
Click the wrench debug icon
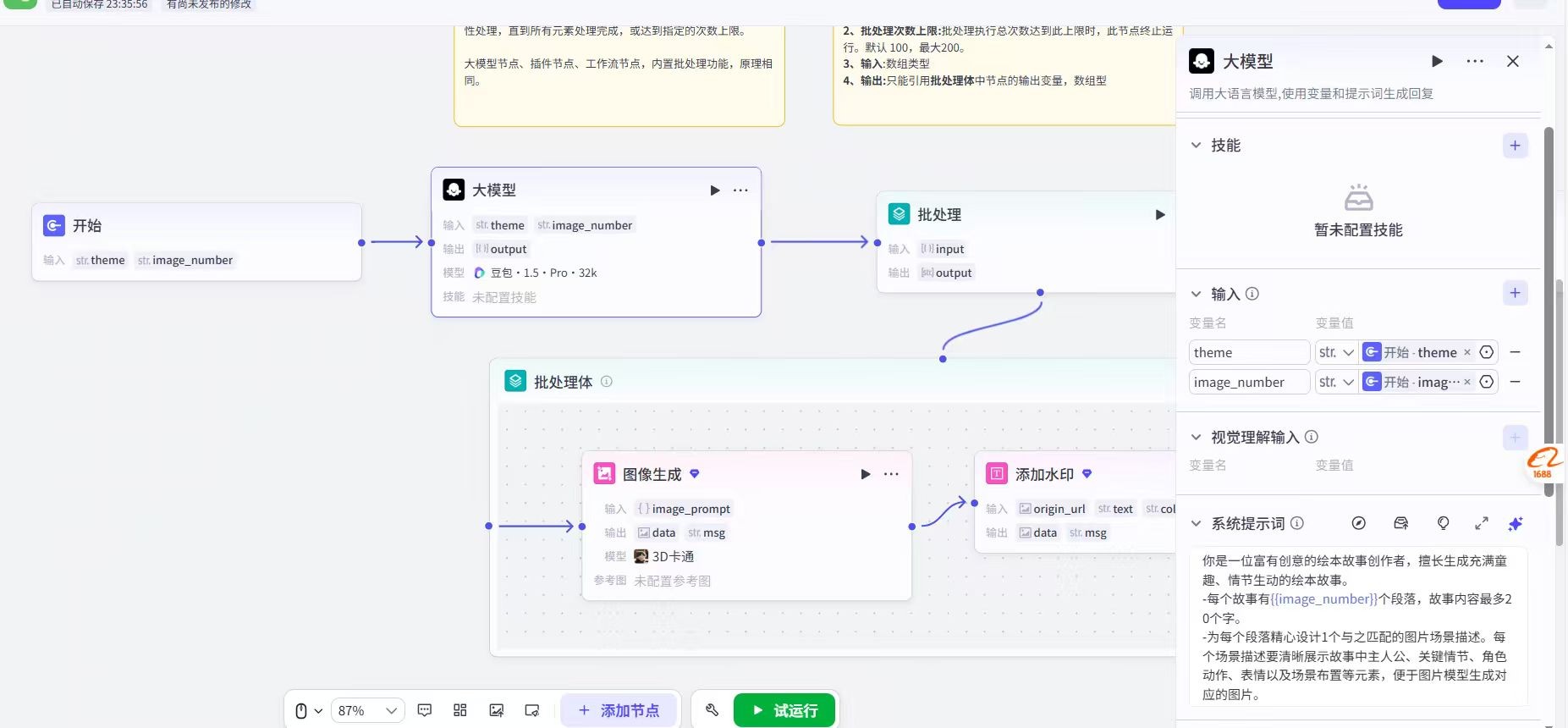point(712,710)
